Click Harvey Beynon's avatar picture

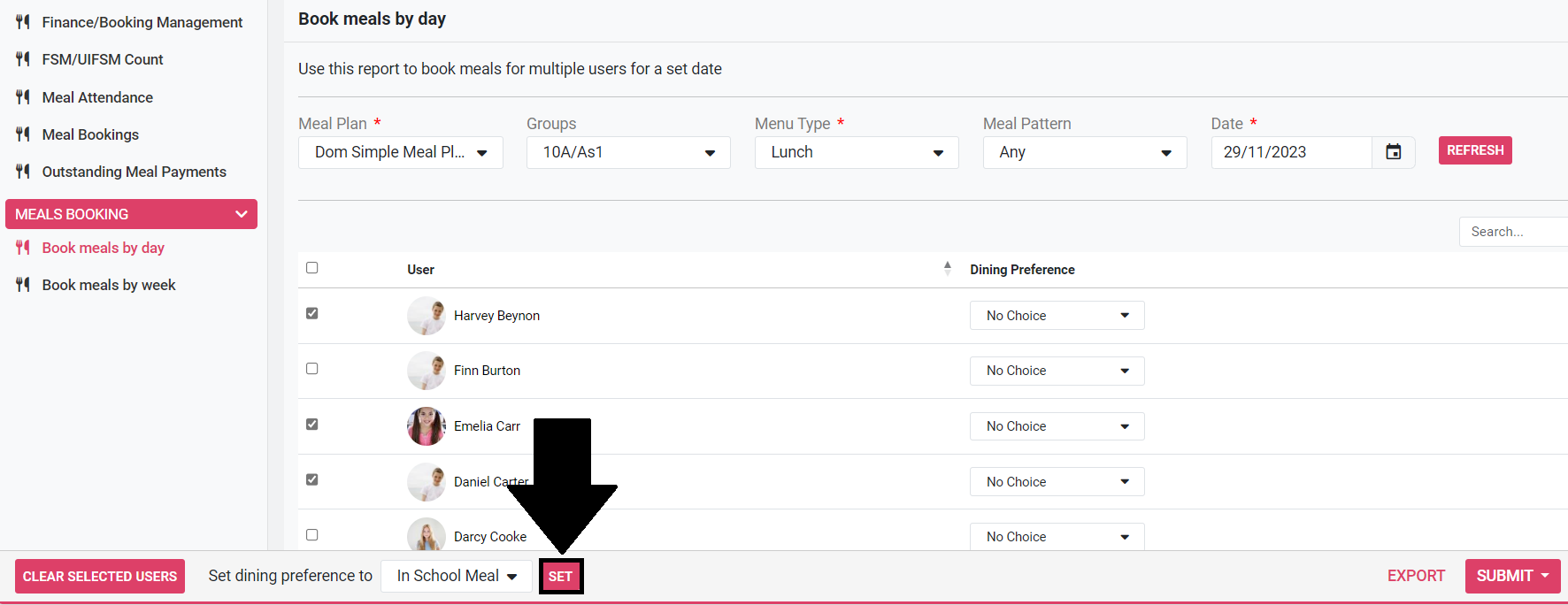coord(426,316)
